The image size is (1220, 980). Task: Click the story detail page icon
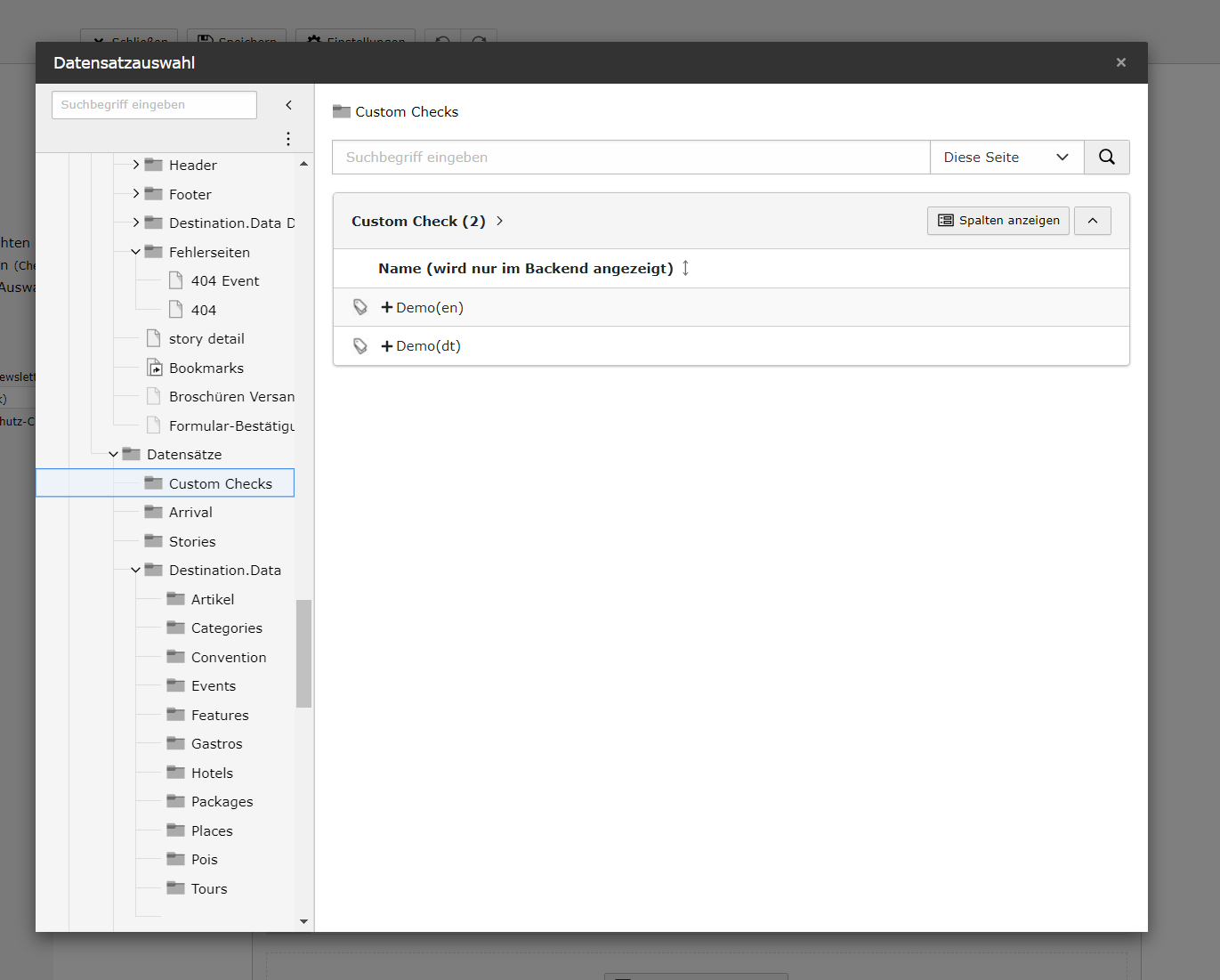154,338
